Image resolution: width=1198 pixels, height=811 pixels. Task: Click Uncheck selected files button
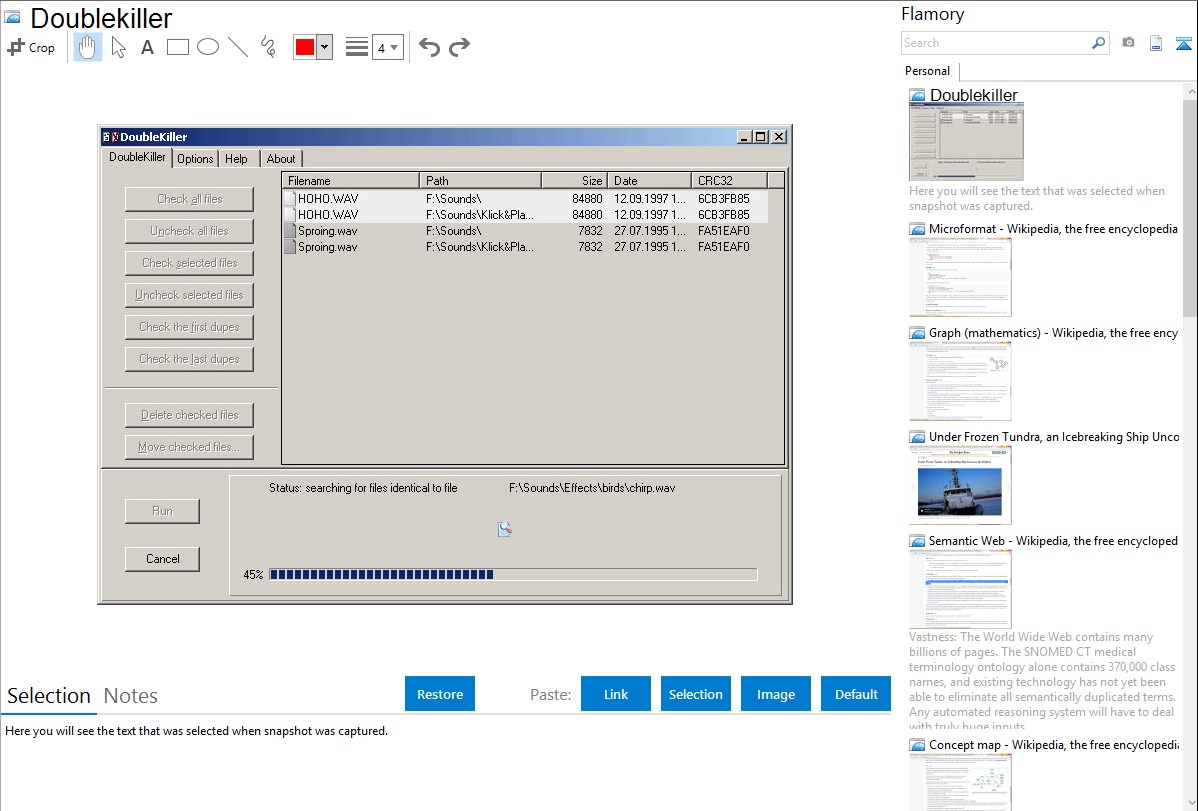click(x=189, y=295)
